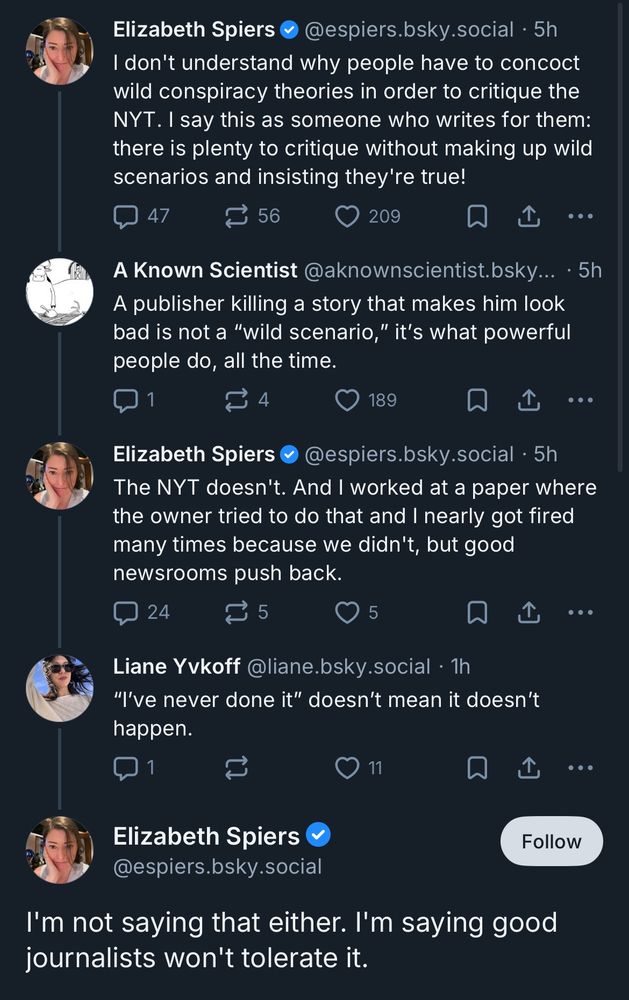
Task: Follow Elizabeth Spiers
Action: pyautogui.click(x=551, y=841)
